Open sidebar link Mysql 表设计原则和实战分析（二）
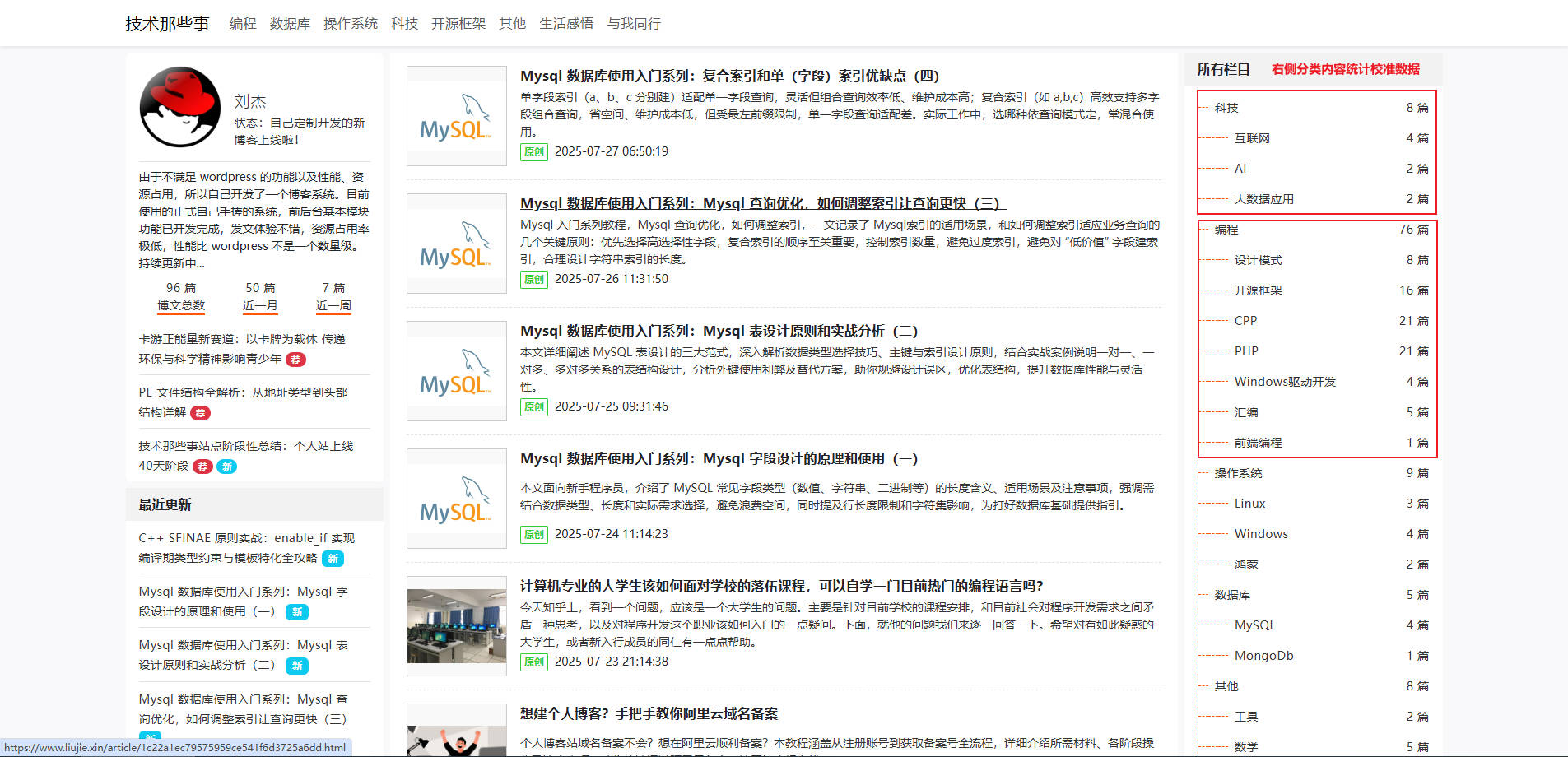Viewport: 1568px width, 757px height. (243, 655)
